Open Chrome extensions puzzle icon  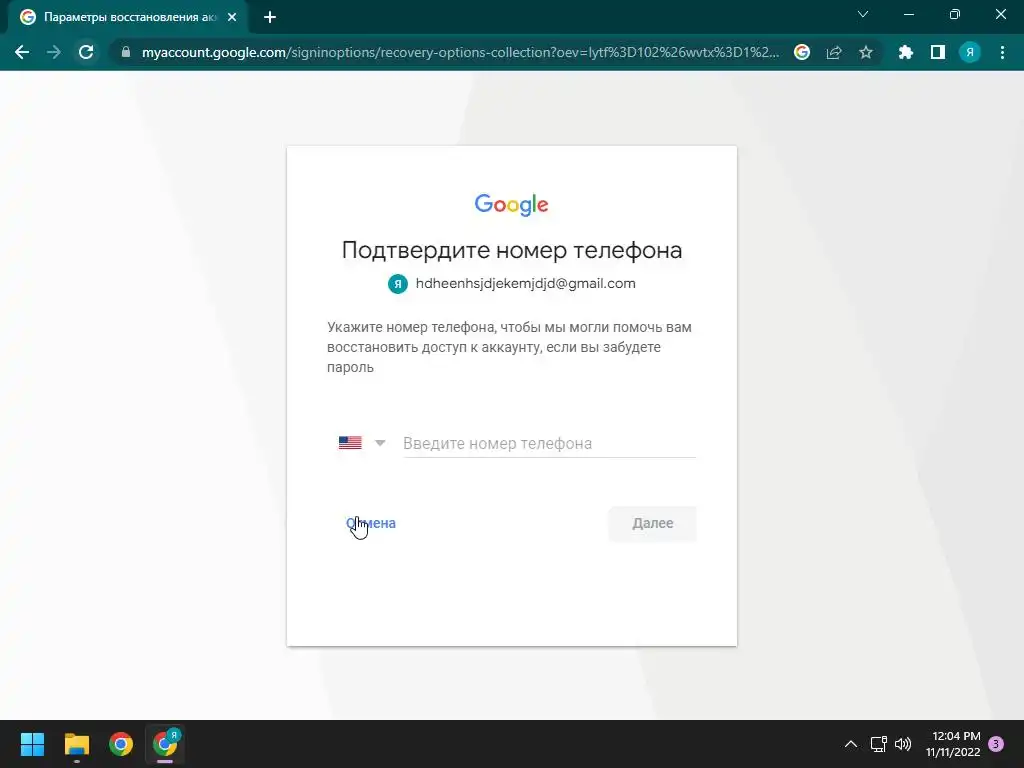(906, 52)
